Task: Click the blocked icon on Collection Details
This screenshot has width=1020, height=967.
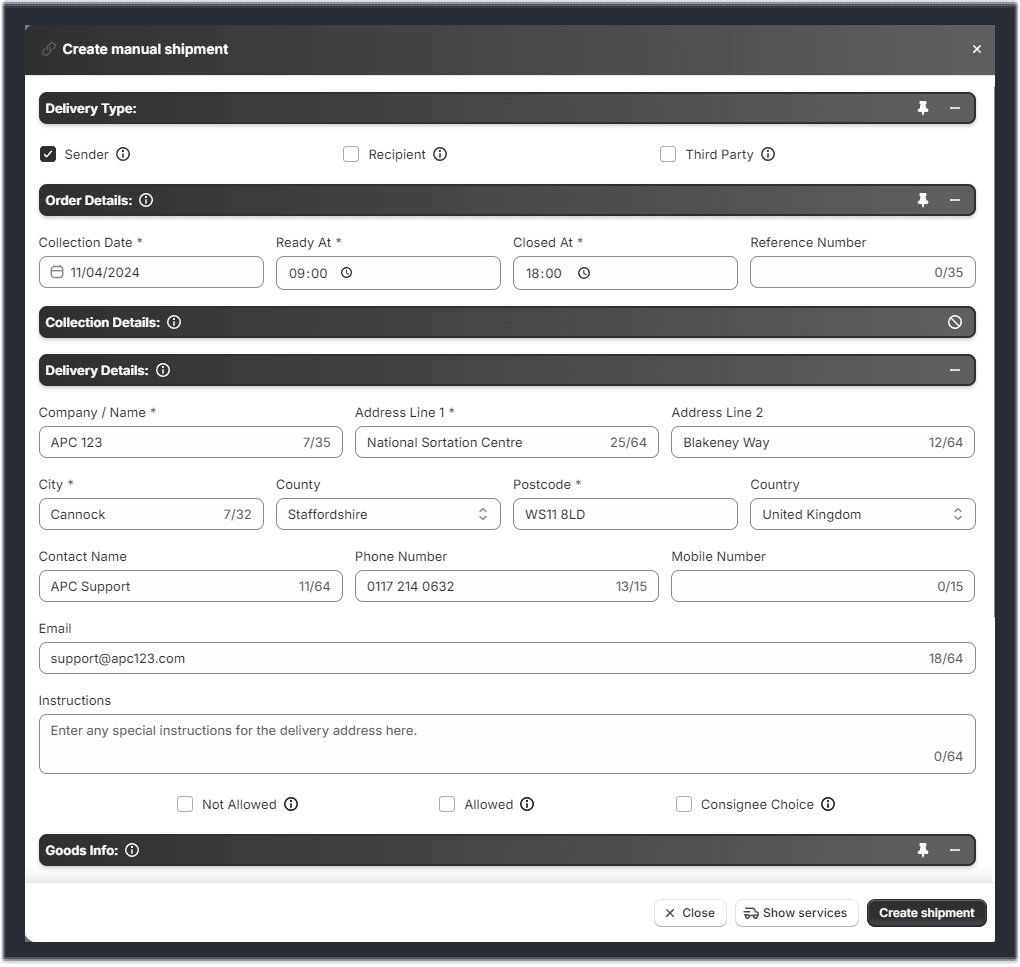Action: (955, 322)
